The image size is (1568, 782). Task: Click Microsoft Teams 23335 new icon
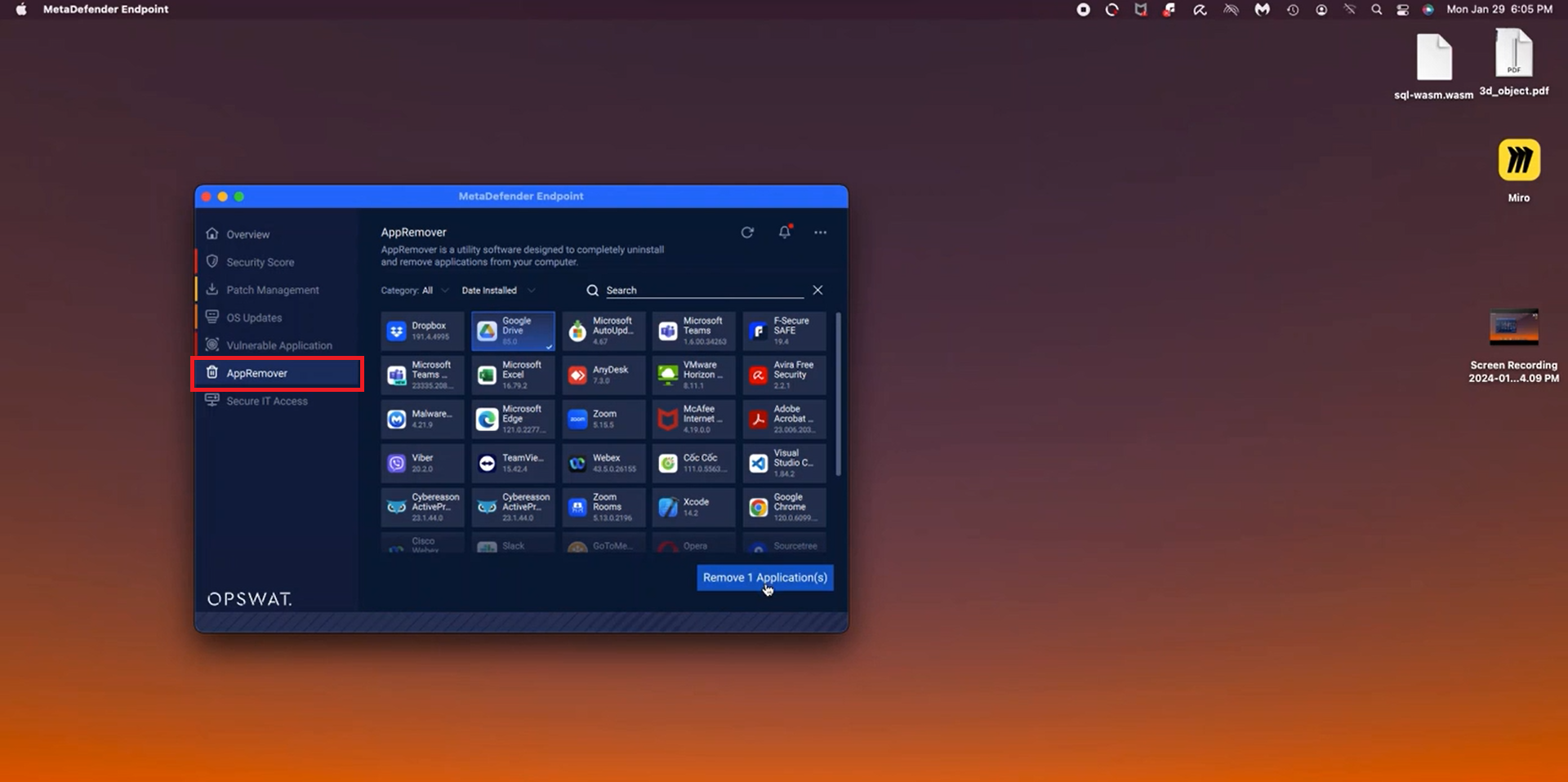[x=396, y=375]
